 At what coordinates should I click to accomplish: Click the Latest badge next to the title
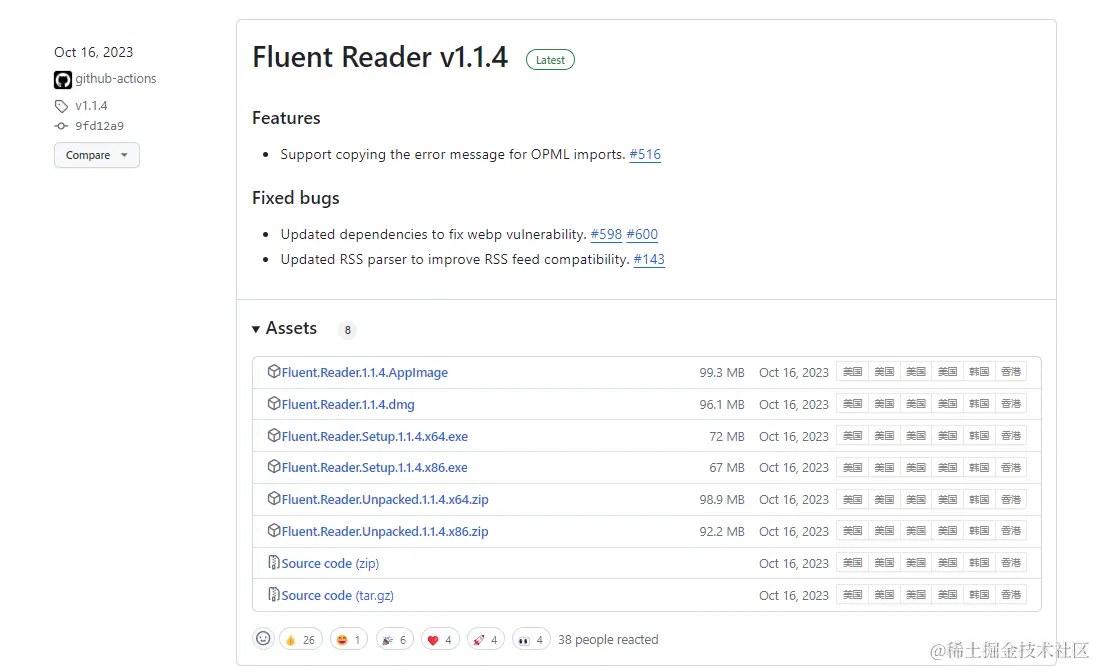[550, 60]
